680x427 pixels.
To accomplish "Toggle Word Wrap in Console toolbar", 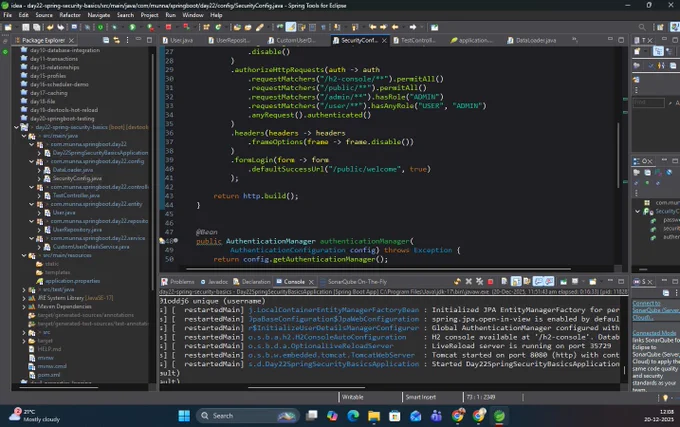I will (x=527, y=282).
